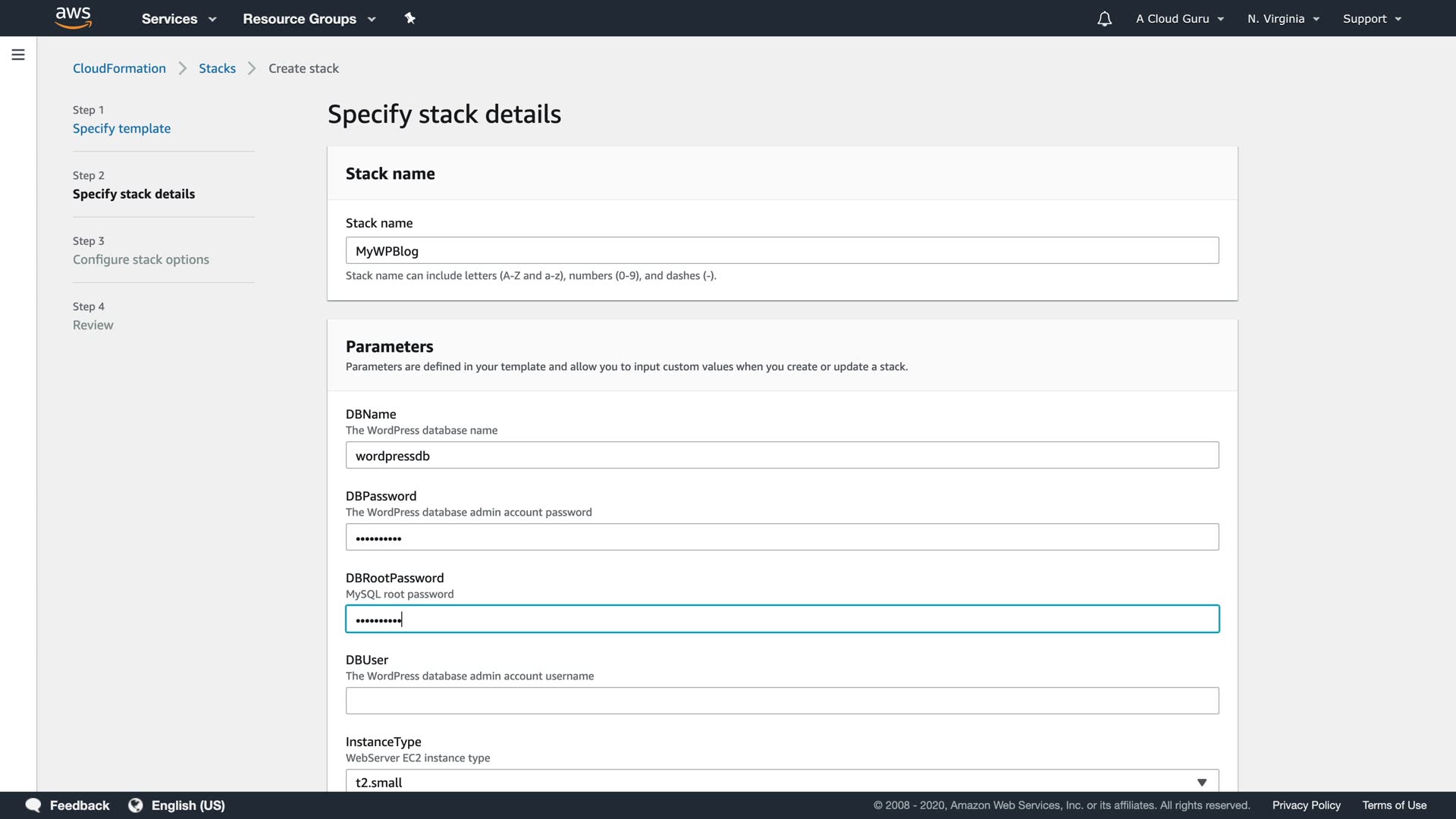The height and width of the screenshot is (819, 1456).
Task: Click the empty DBUser input field
Action: (782, 701)
